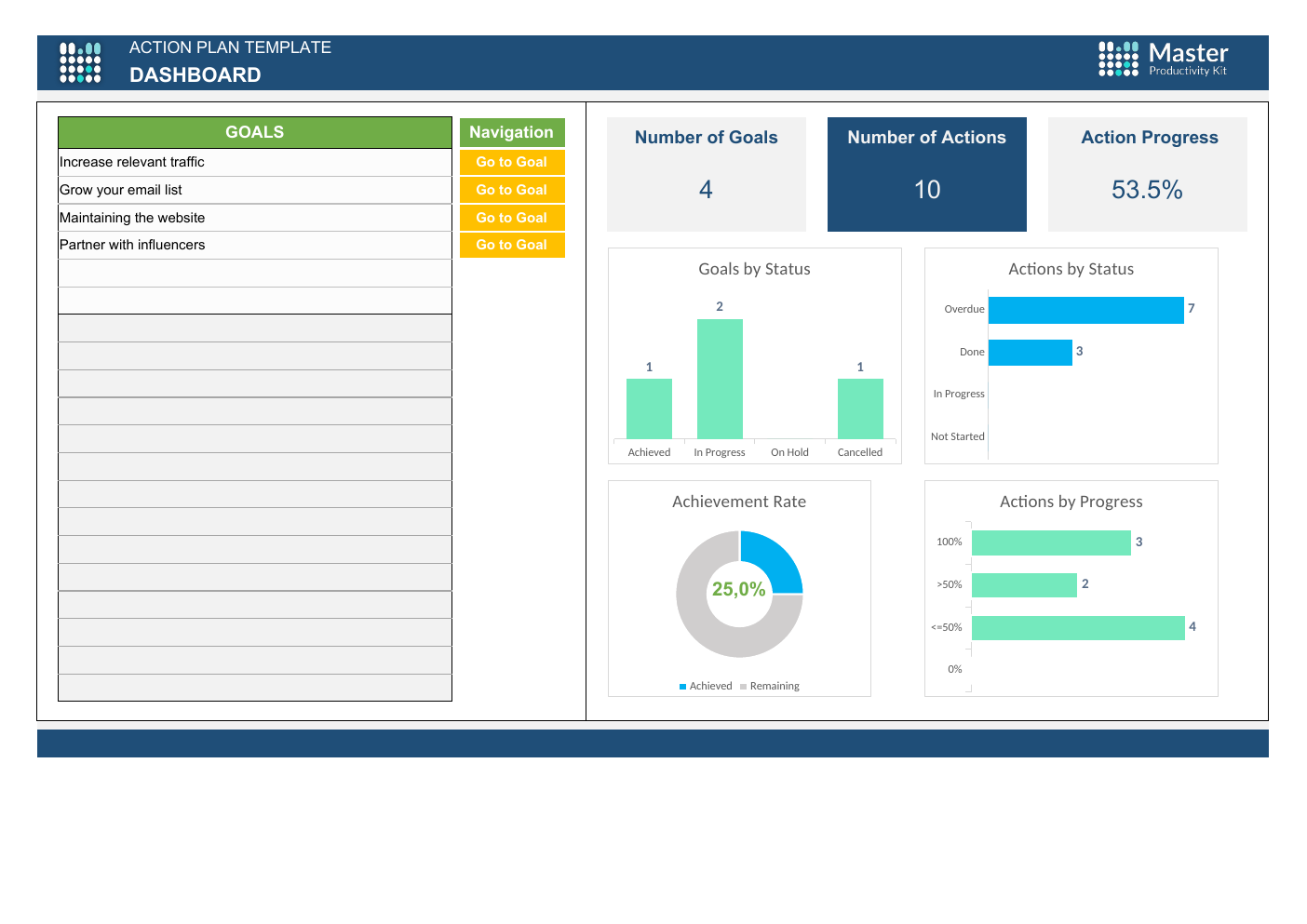The height and width of the screenshot is (924, 1307).
Task: Click the Number of Goals card
Action: (x=707, y=174)
